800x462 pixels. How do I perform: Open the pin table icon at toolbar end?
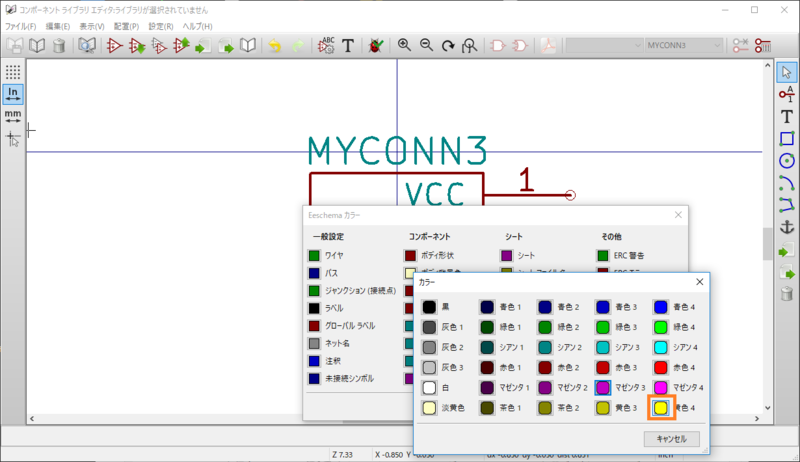coord(763,45)
